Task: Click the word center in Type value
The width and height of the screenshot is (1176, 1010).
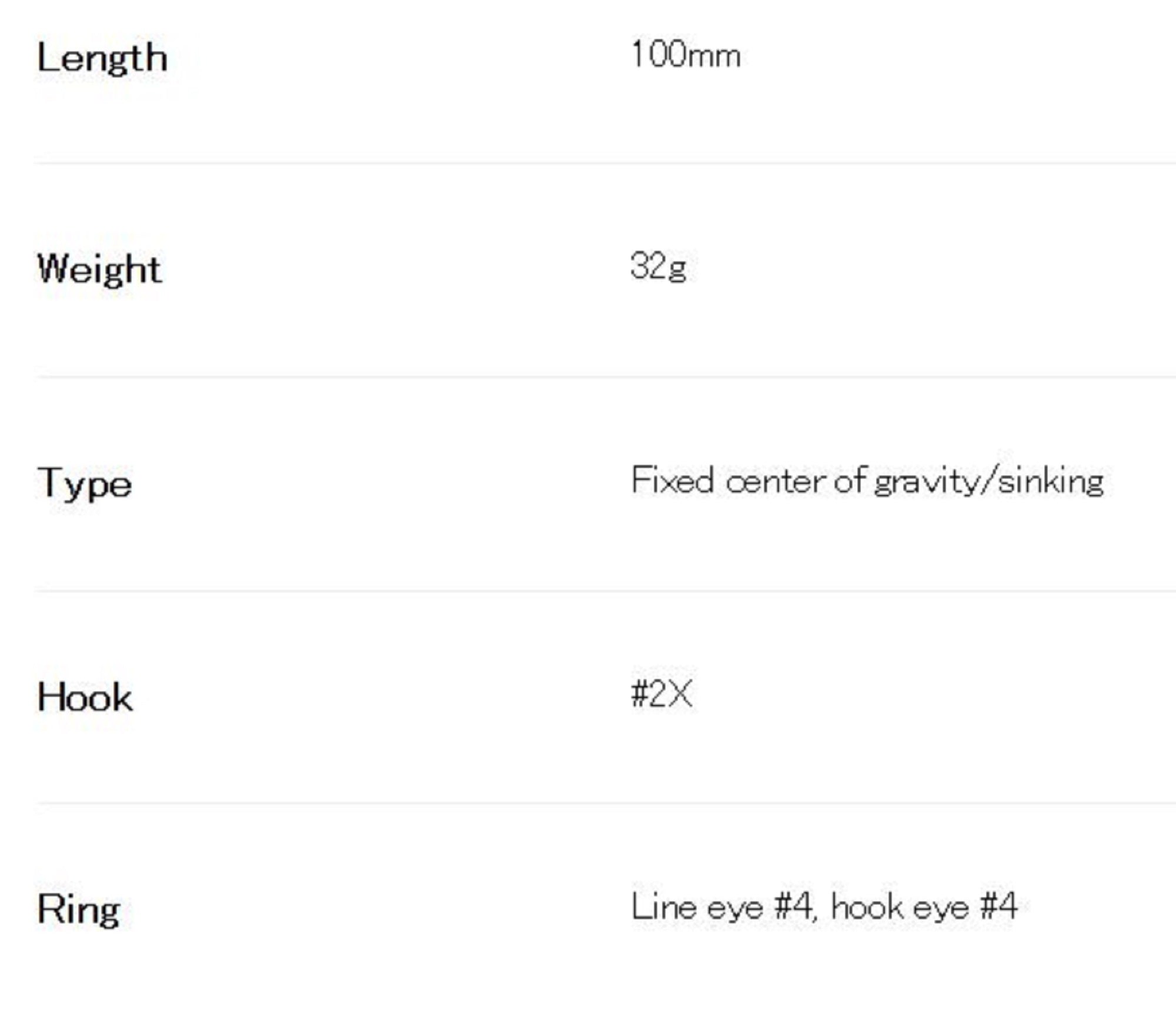Action: pyautogui.click(x=775, y=481)
